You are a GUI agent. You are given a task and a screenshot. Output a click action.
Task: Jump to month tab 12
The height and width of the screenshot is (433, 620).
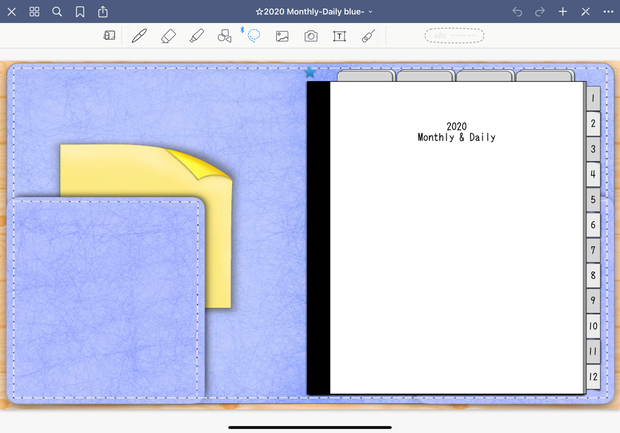click(593, 376)
